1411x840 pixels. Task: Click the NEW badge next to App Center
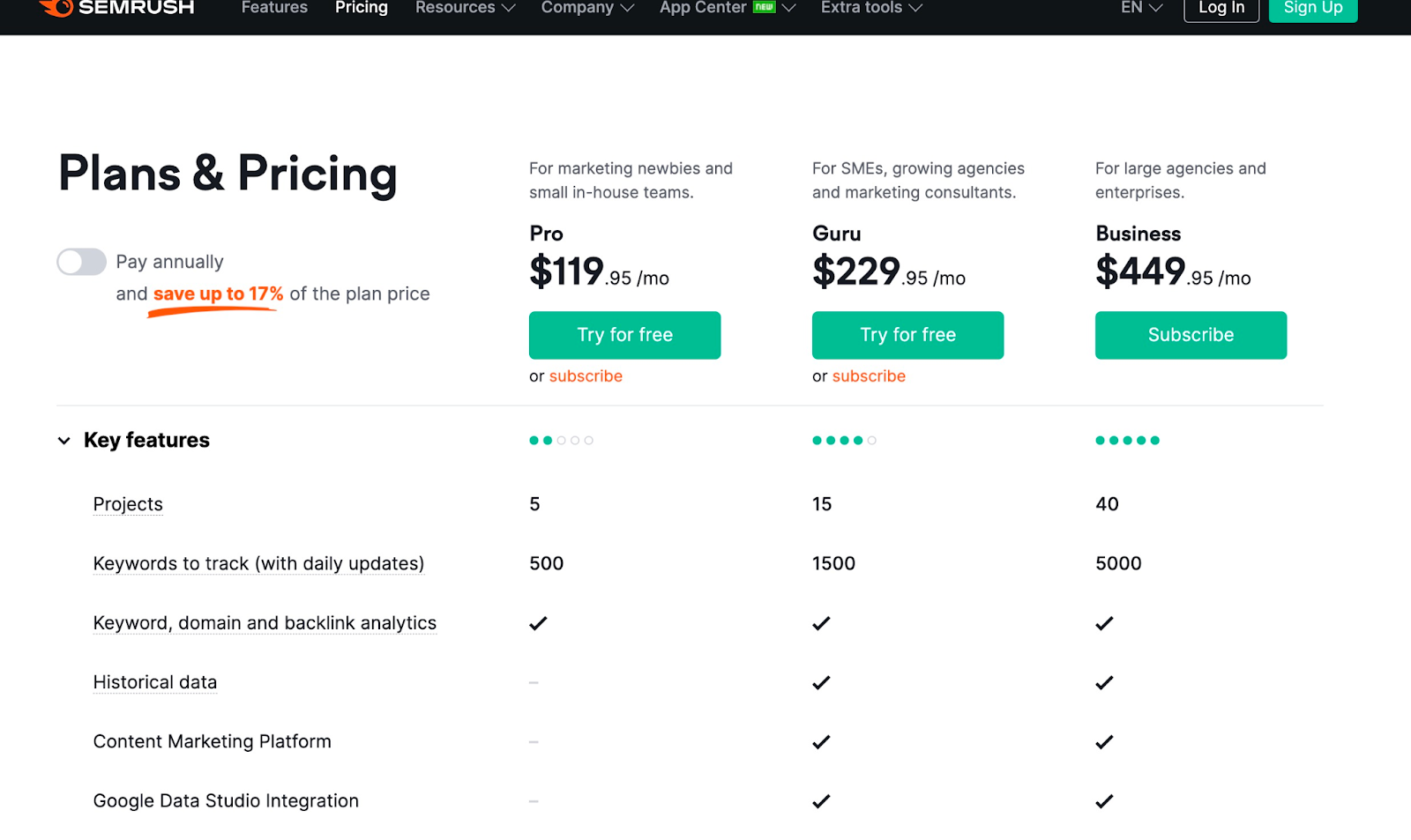tap(764, 7)
